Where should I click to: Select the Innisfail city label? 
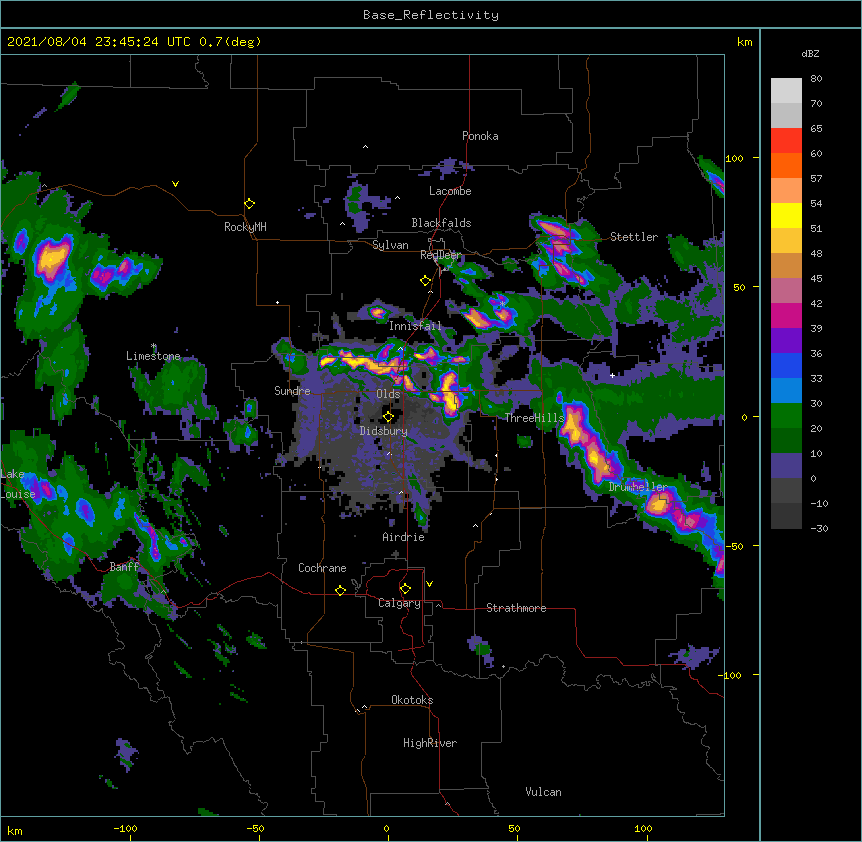pyautogui.click(x=415, y=326)
